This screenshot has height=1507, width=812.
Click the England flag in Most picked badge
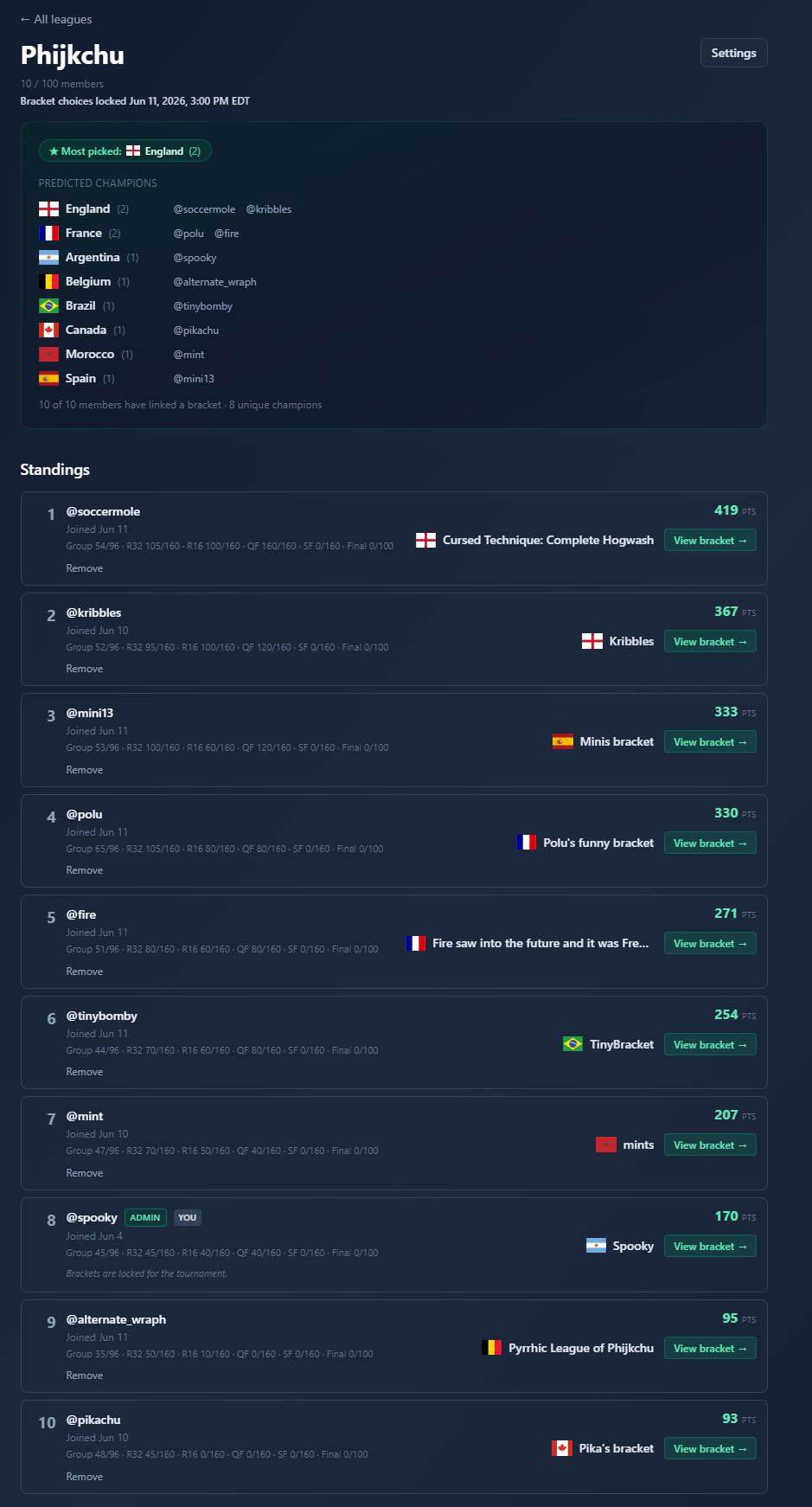coord(133,151)
